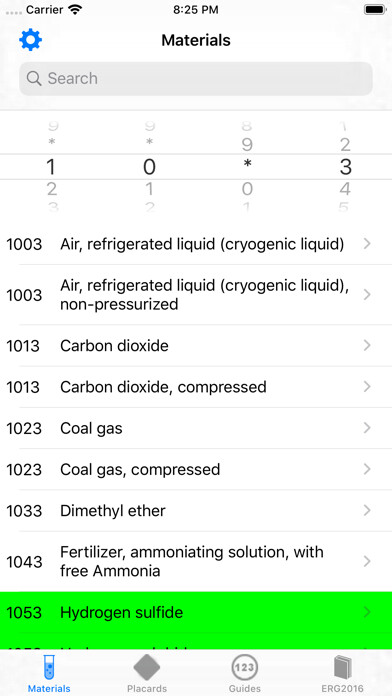
Task: Open the ERG2016 book icon
Action: 342,667
